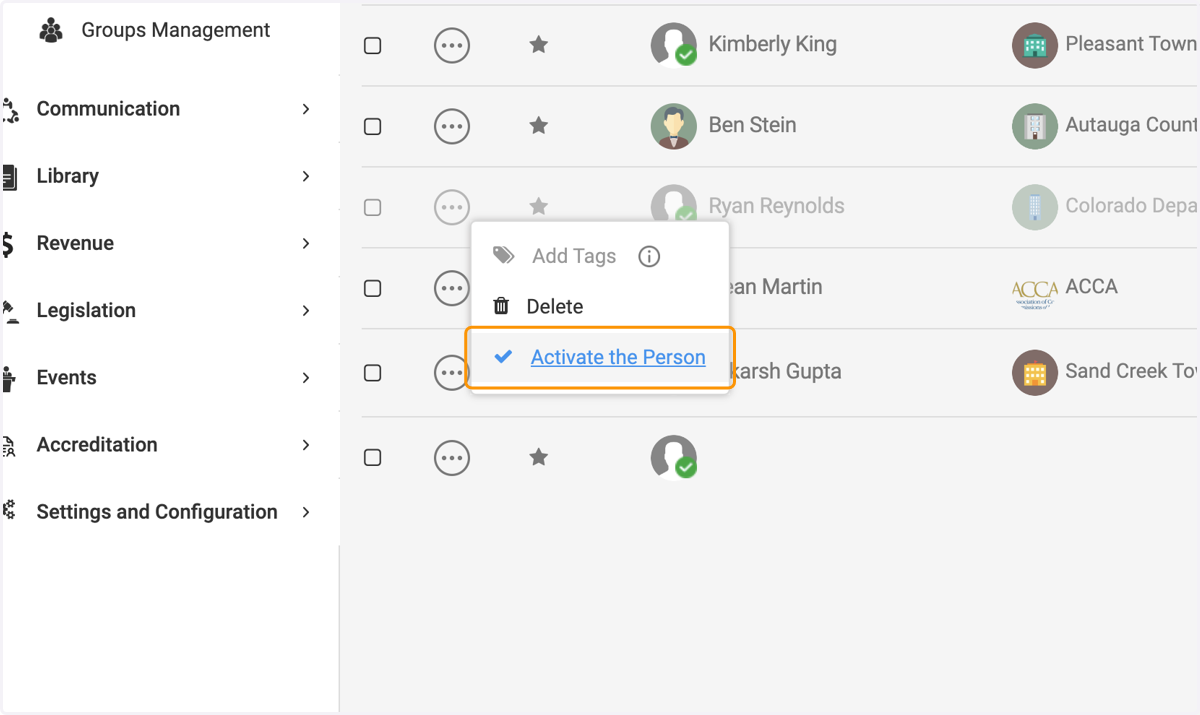This screenshot has height=715, width=1200.
Task: Open the ACCA organization name
Action: pos(1091,287)
